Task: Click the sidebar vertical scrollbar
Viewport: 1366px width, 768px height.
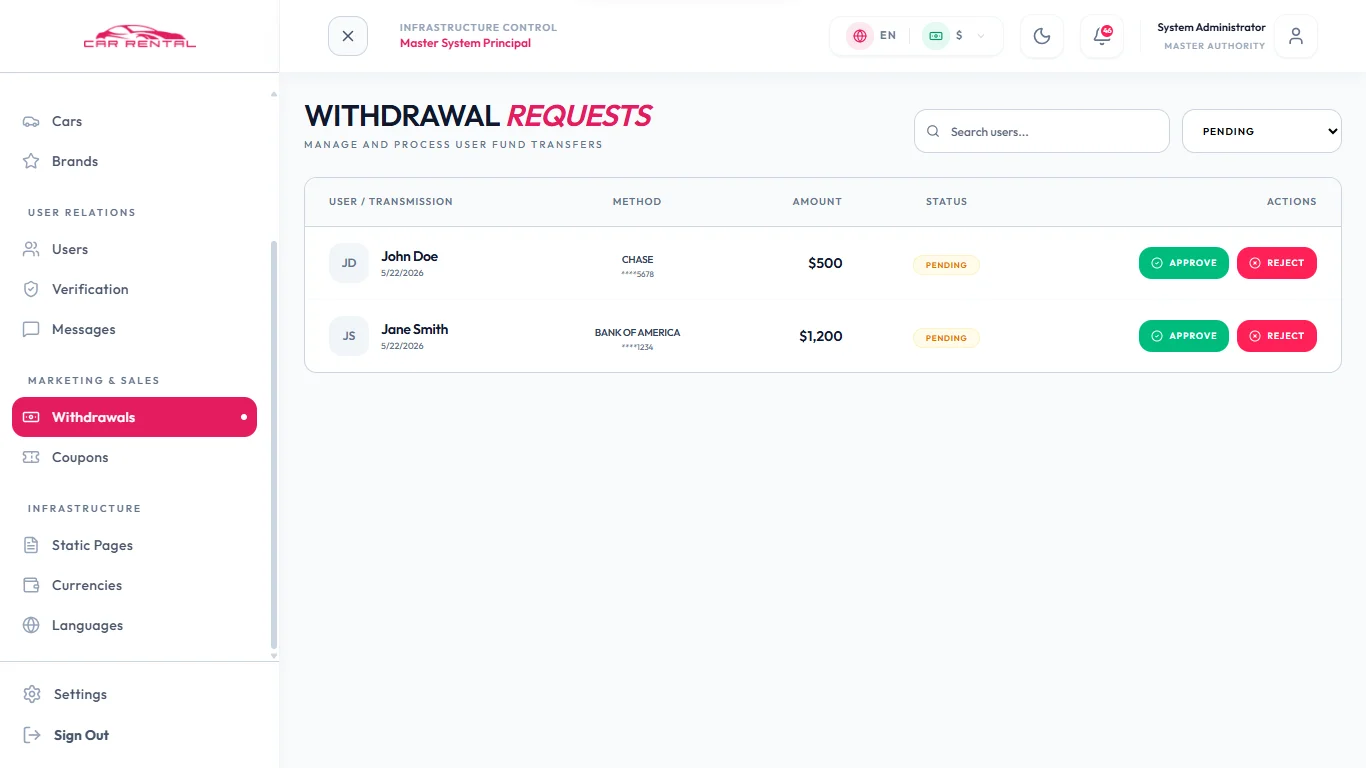Action: pos(274,445)
